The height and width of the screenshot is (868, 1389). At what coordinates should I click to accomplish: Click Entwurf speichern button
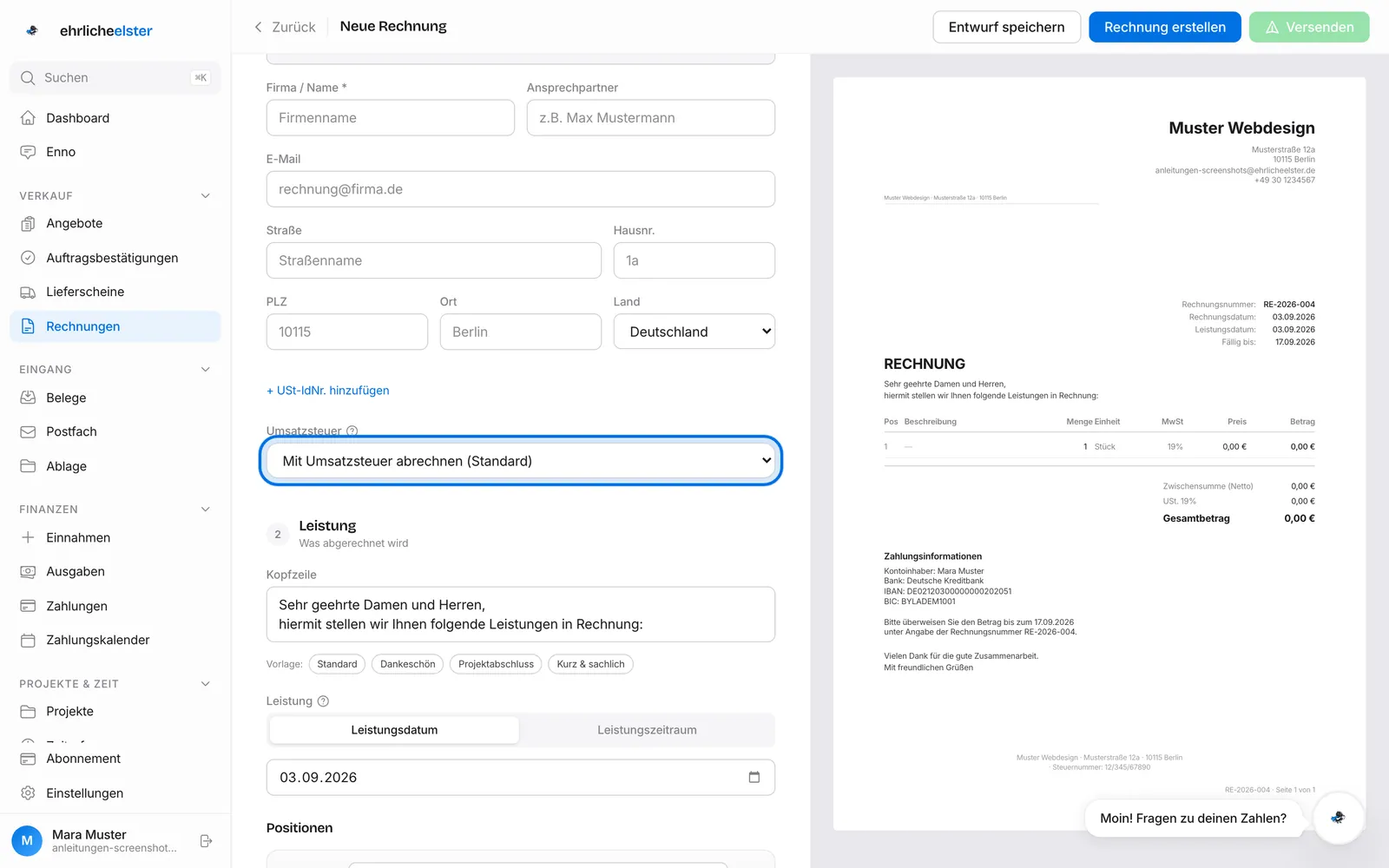point(1007,27)
